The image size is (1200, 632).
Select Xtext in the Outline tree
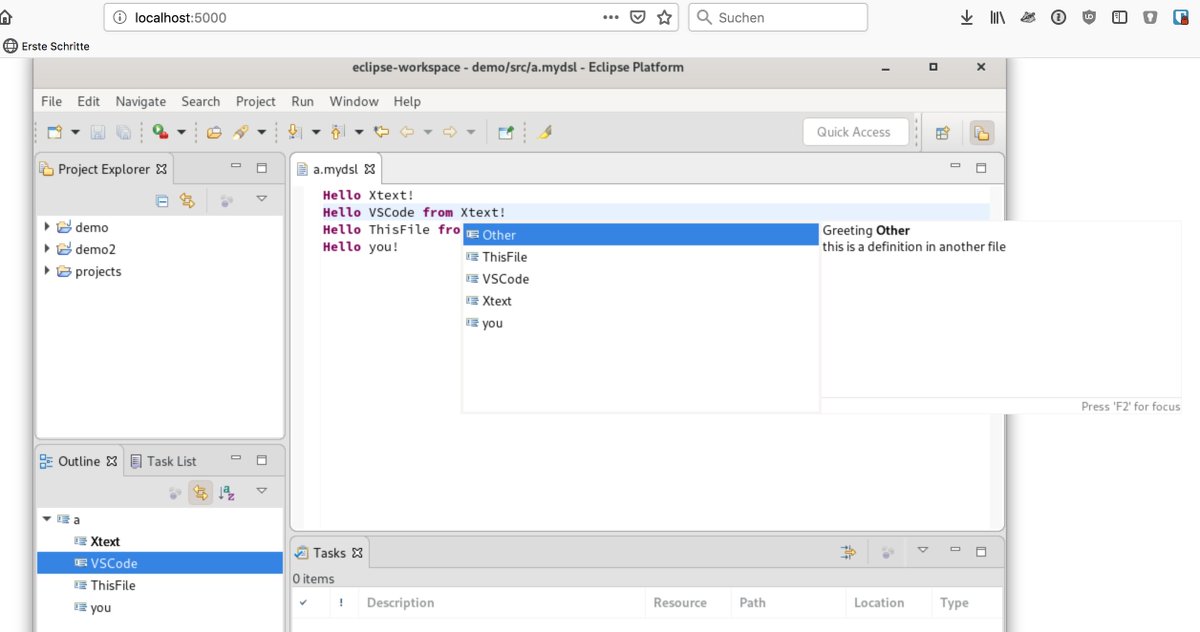105,541
